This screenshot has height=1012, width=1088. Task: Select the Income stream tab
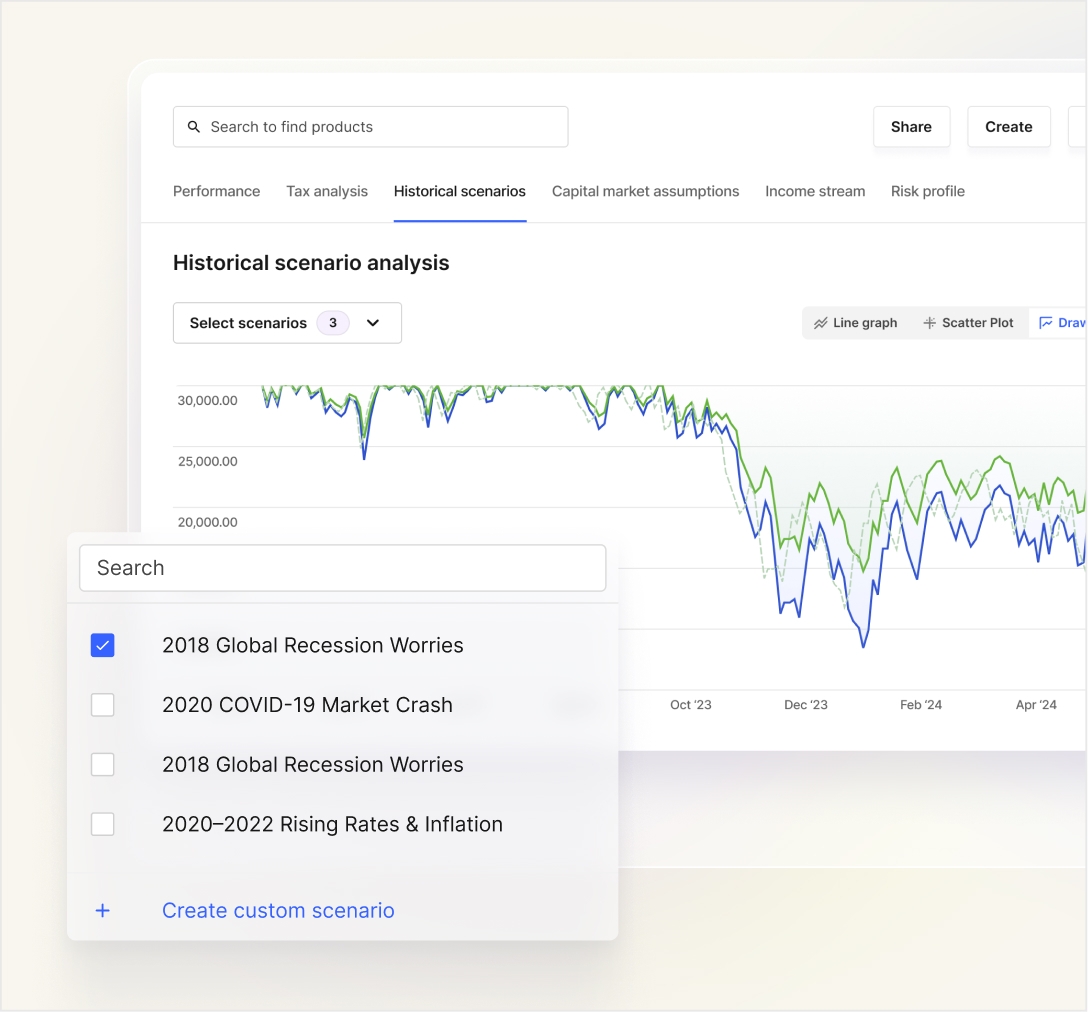[x=814, y=191]
